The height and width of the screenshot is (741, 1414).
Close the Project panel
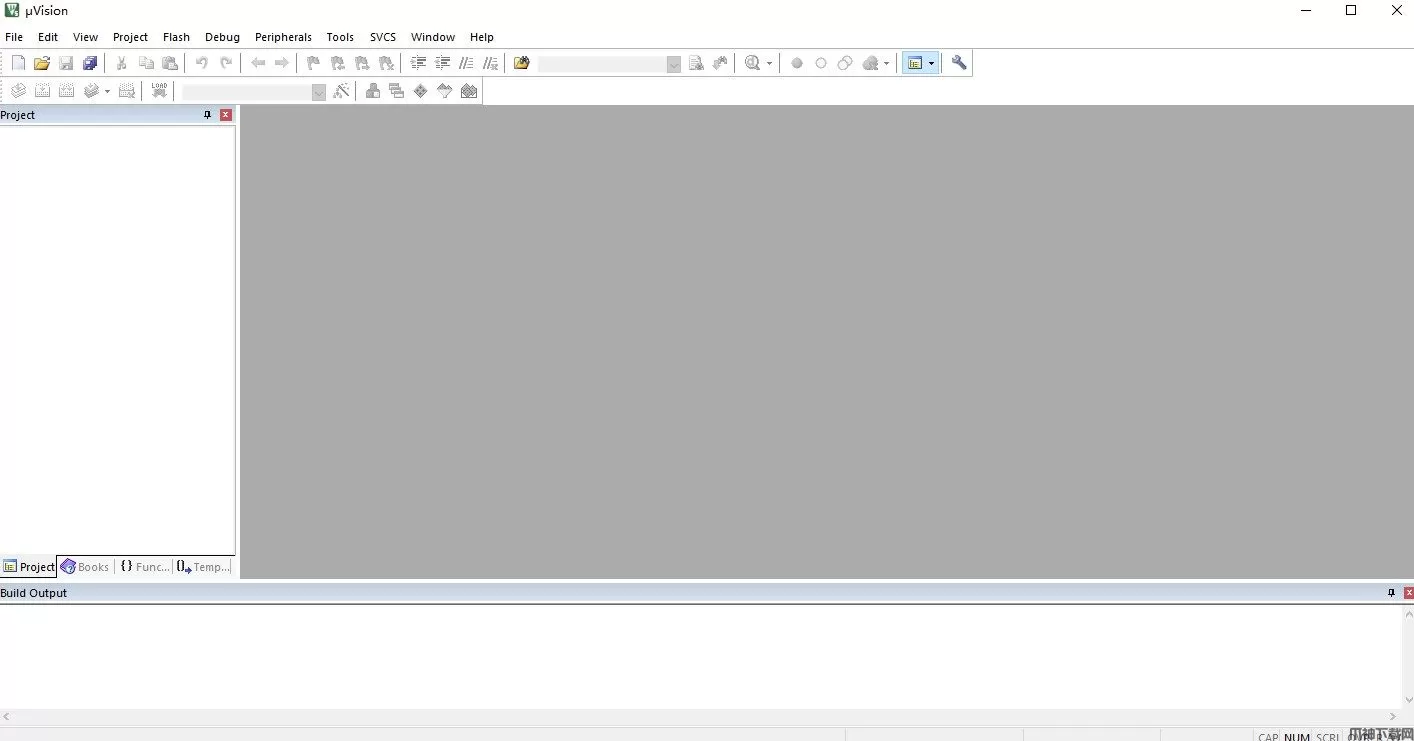coord(226,115)
